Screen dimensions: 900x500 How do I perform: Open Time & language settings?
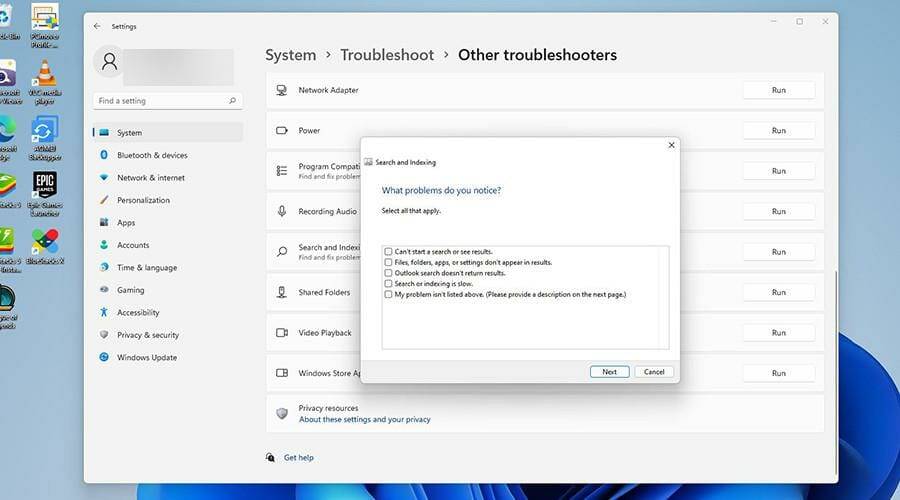pos(168,268)
